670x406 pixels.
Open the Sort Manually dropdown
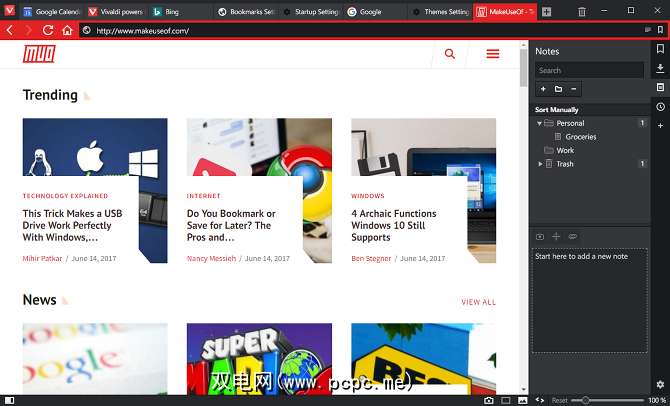(x=556, y=110)
